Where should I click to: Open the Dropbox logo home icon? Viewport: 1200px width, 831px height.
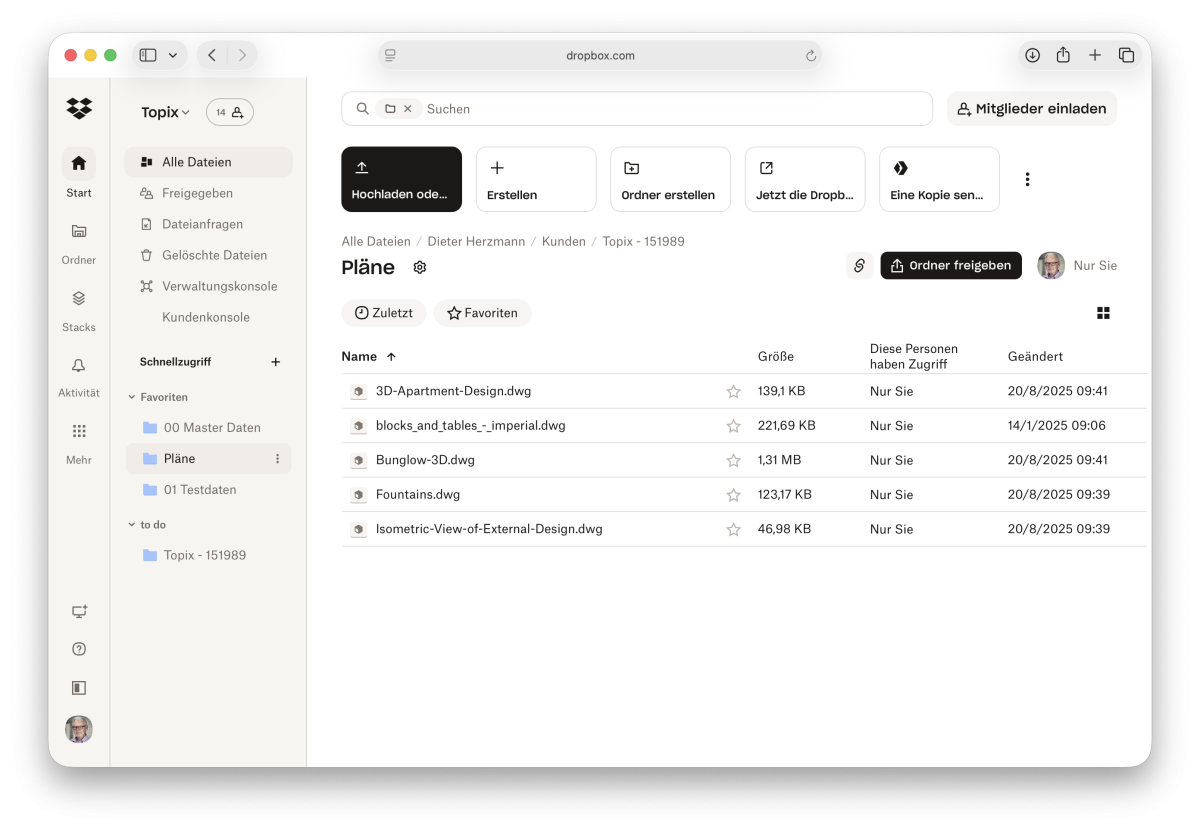point(79,108)
